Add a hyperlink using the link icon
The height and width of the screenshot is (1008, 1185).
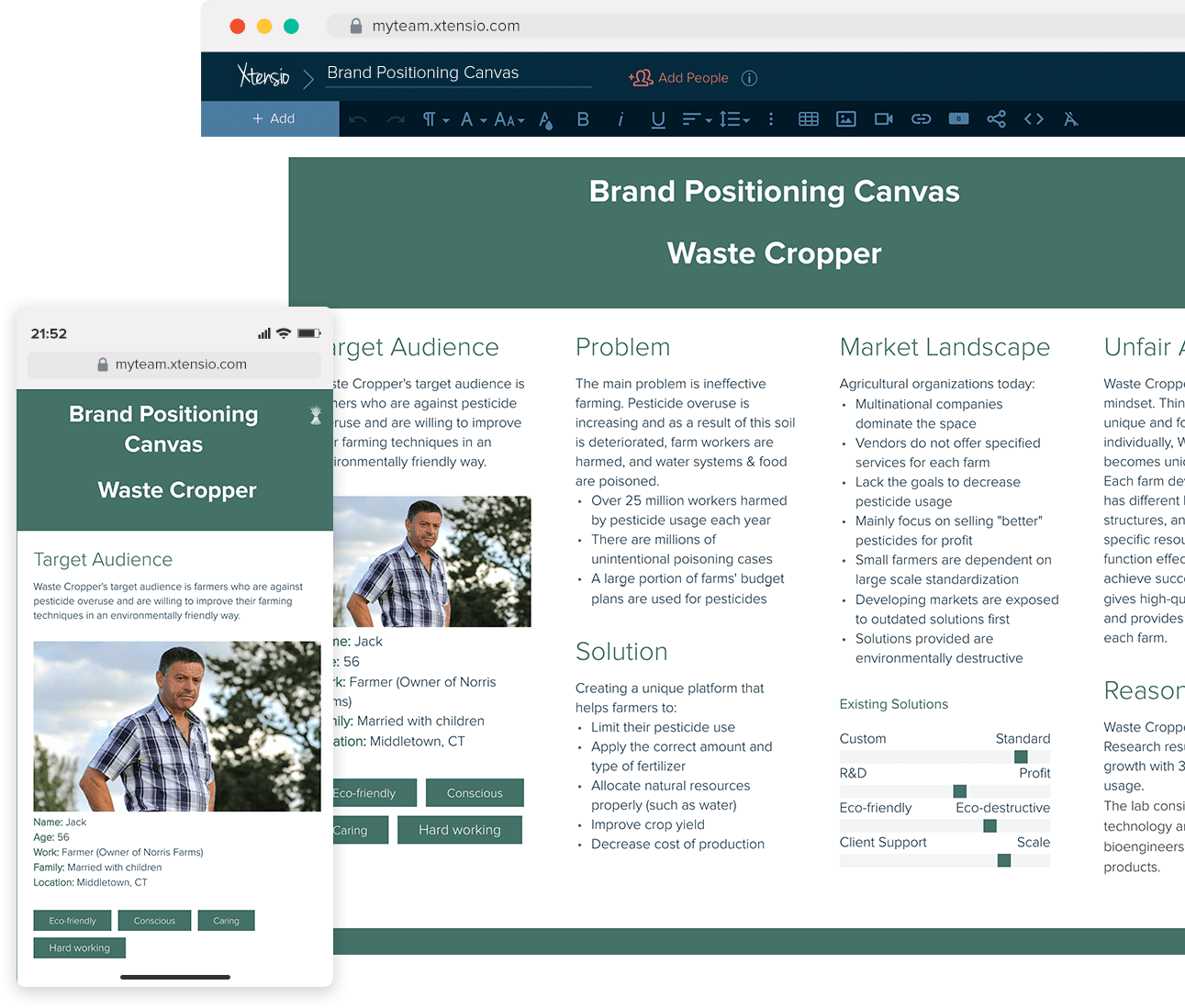(921, 118)
